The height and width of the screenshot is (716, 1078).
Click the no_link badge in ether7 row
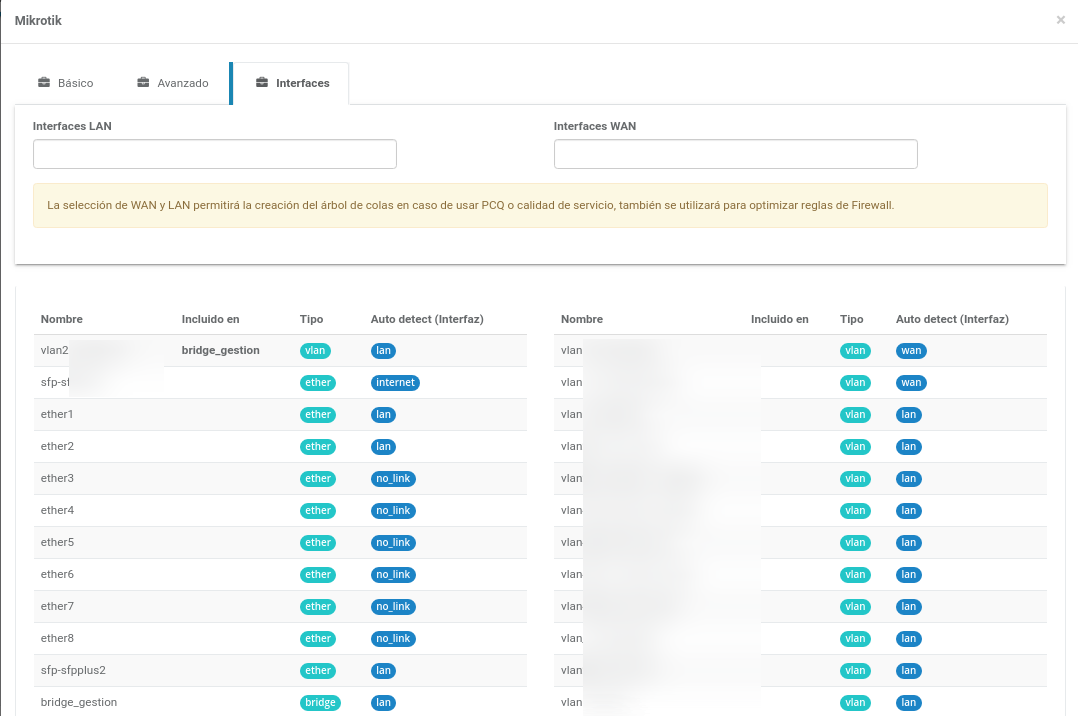pyautogui.click(x=393, y=607)
